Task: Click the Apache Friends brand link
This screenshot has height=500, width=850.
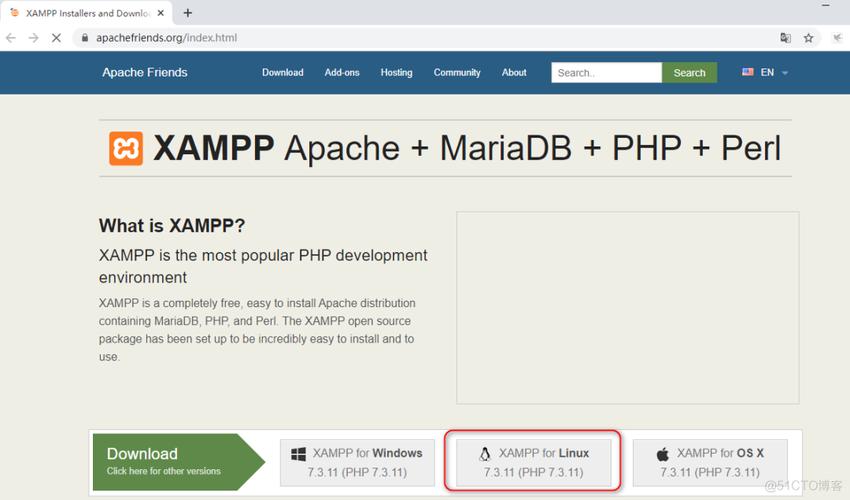Action: click(145, 72)
